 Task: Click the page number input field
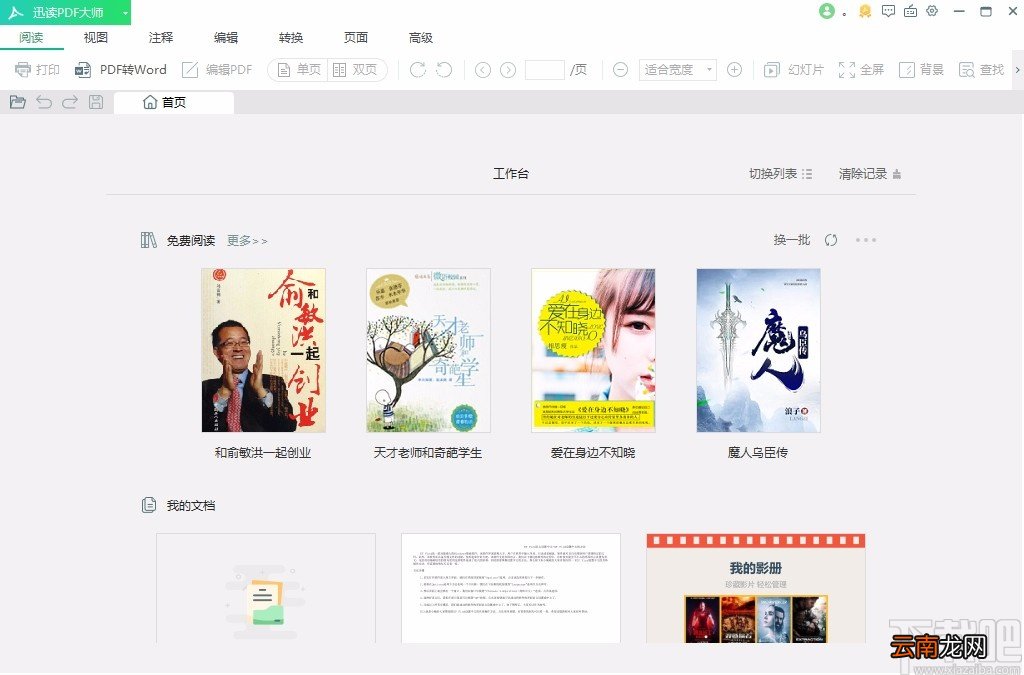point(545,69)
